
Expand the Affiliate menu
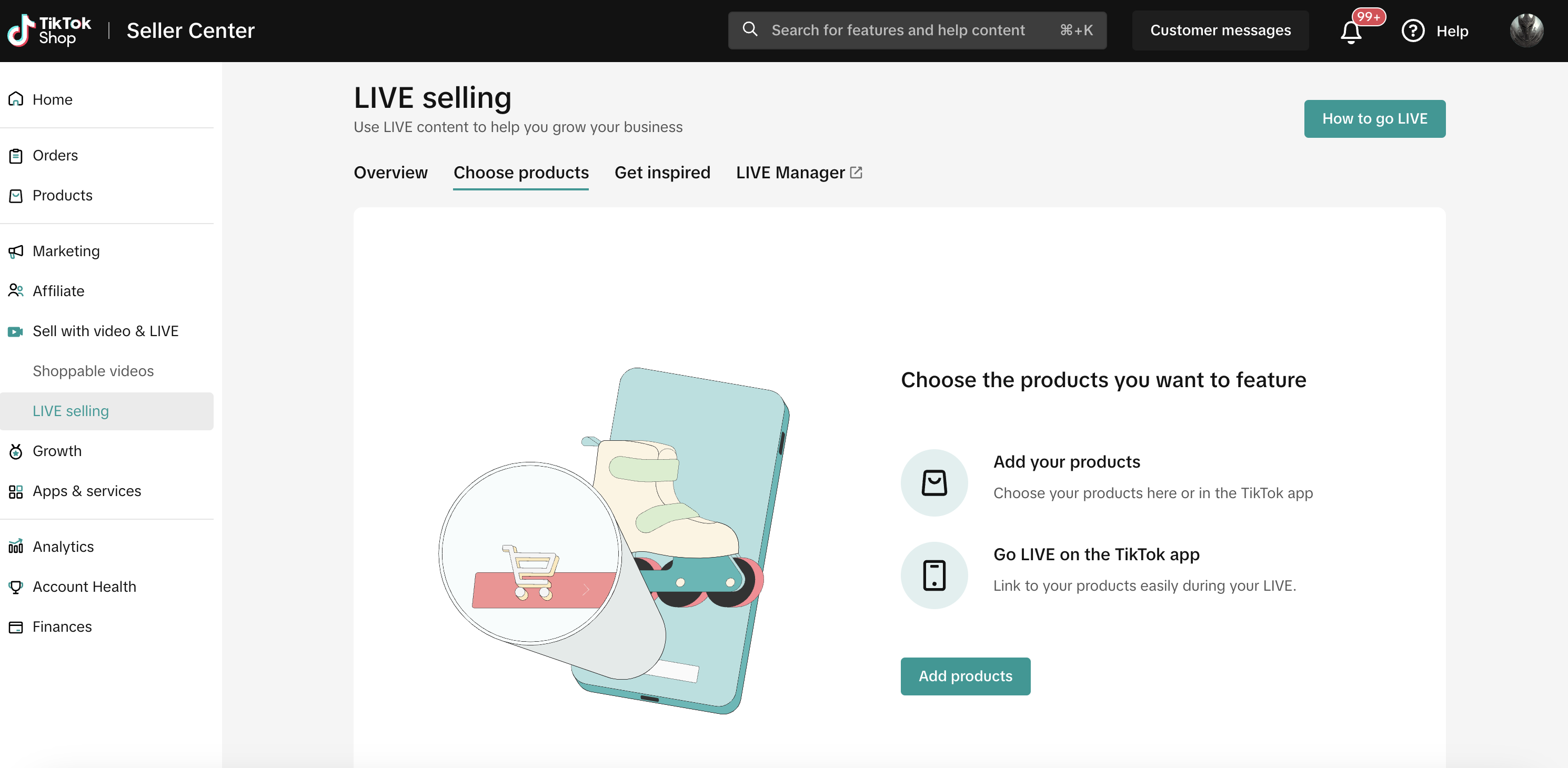point(58,291)
